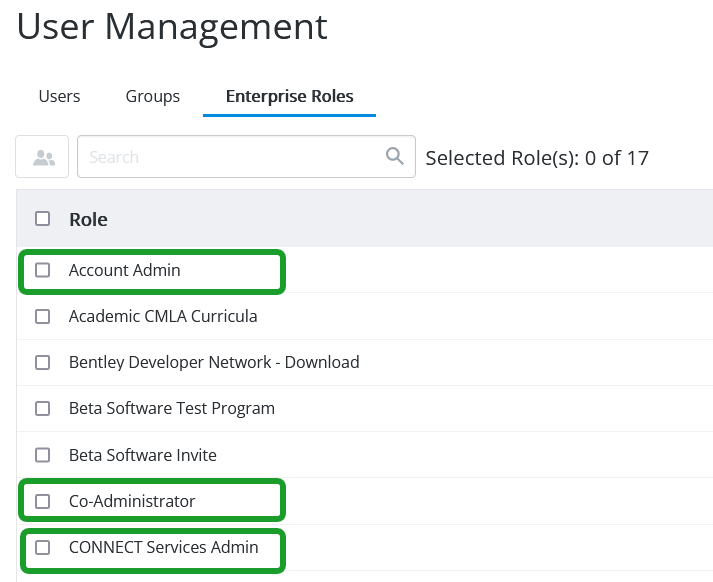
Task: Click the Role column header
Action: 88,219
